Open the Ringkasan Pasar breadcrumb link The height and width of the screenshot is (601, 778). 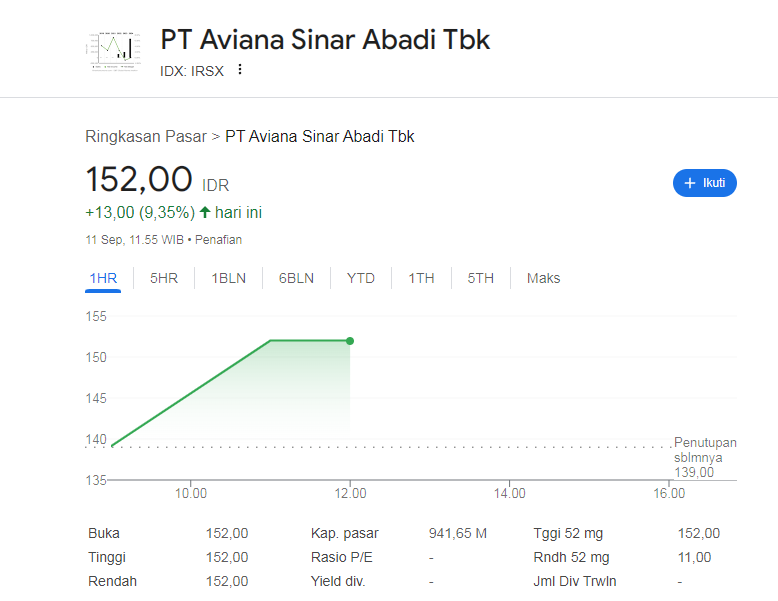click(145, 136)
